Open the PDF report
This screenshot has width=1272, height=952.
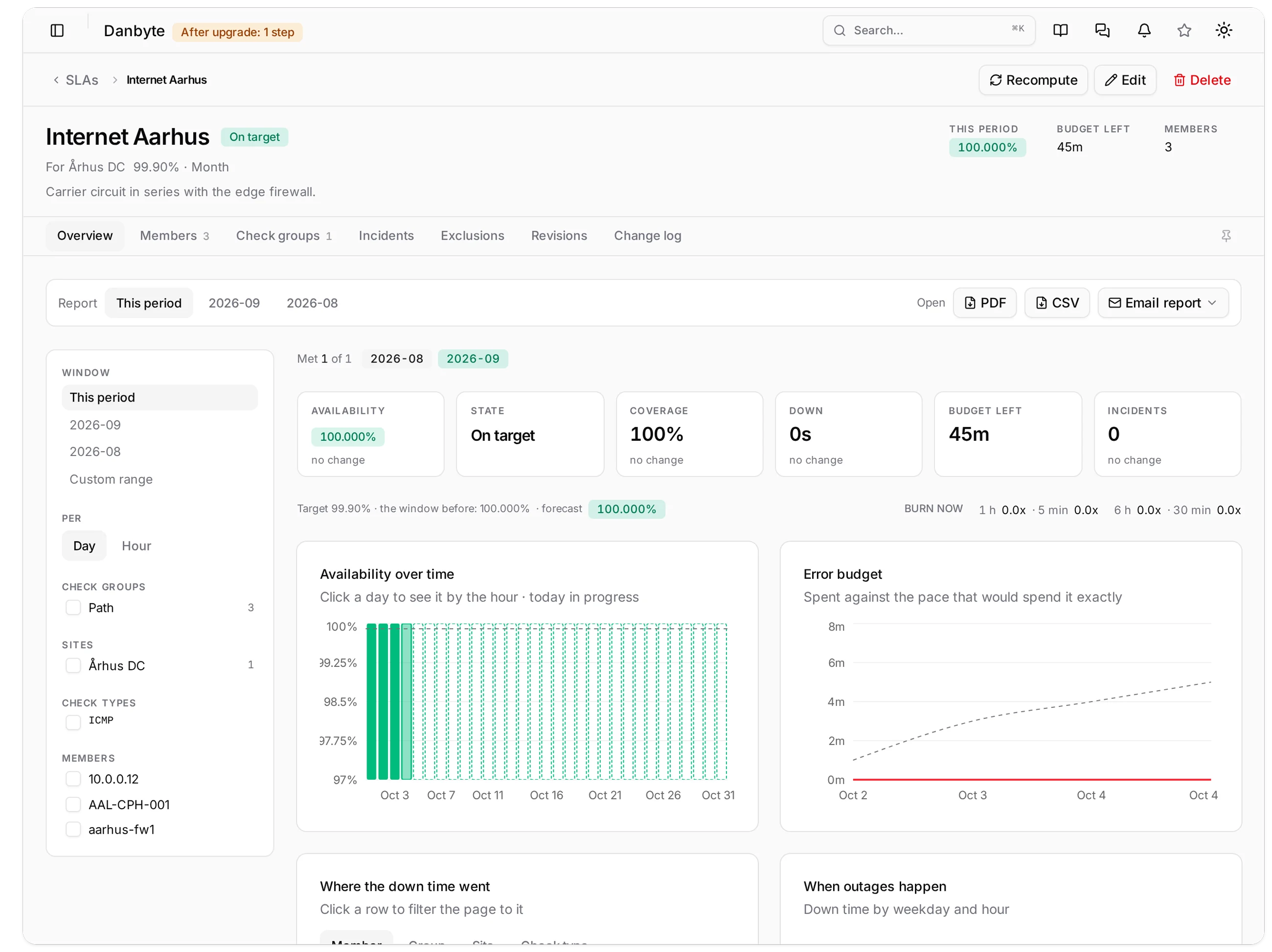tap(984, 303)
